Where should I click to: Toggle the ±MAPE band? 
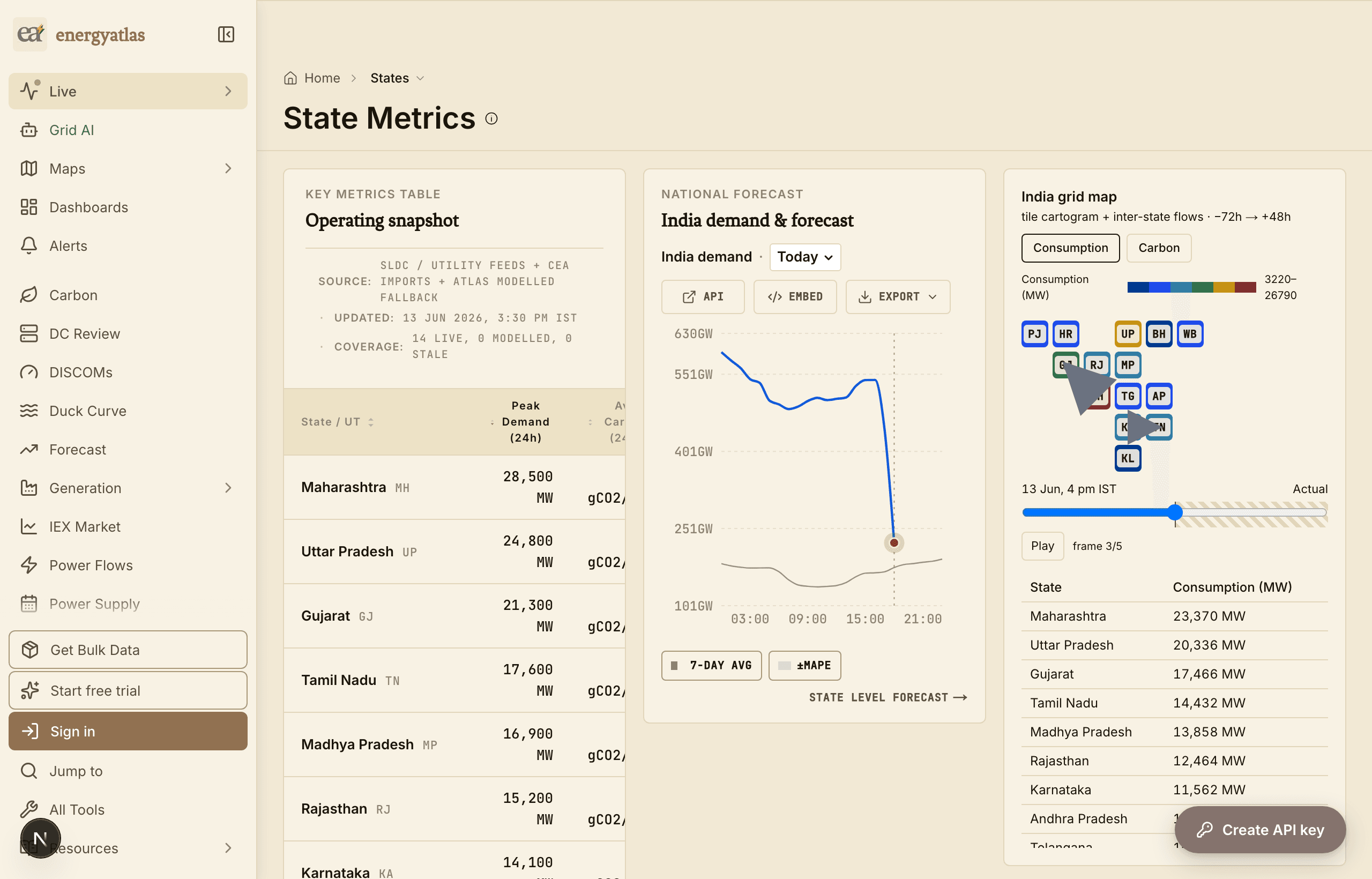pyautogui.click(x=804, y=666)
